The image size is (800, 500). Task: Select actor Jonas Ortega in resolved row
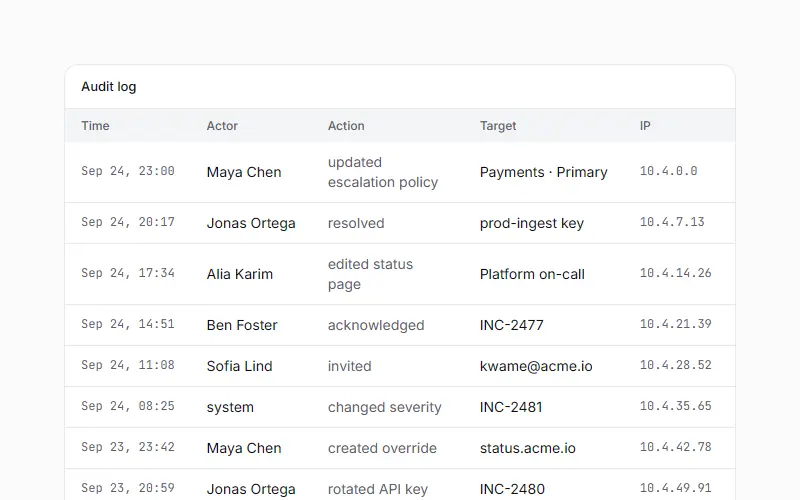pos(251,223)
